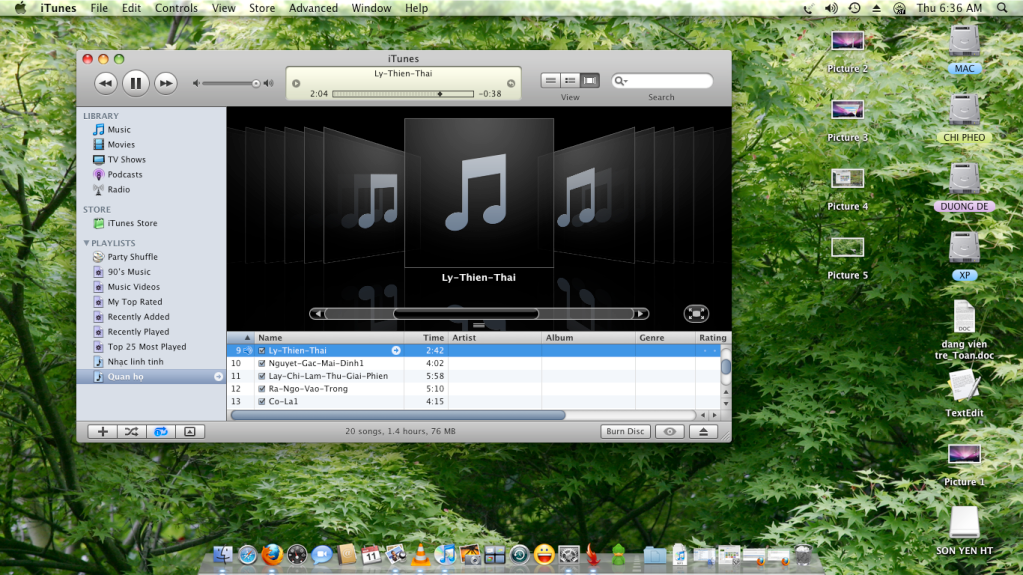Select Recently Played playlist

coord(138,332)
